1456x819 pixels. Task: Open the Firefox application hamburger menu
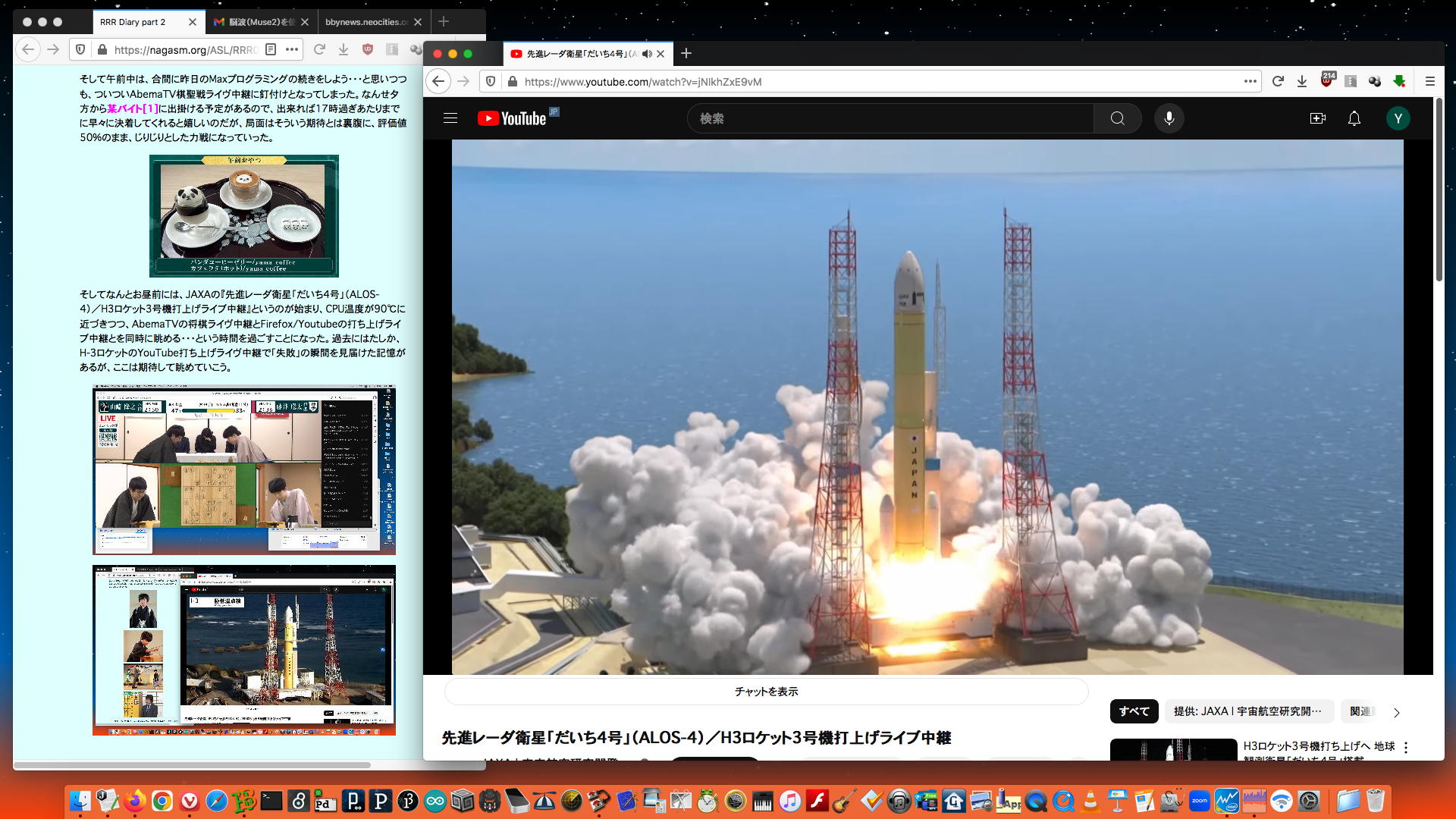point(1430,81)
